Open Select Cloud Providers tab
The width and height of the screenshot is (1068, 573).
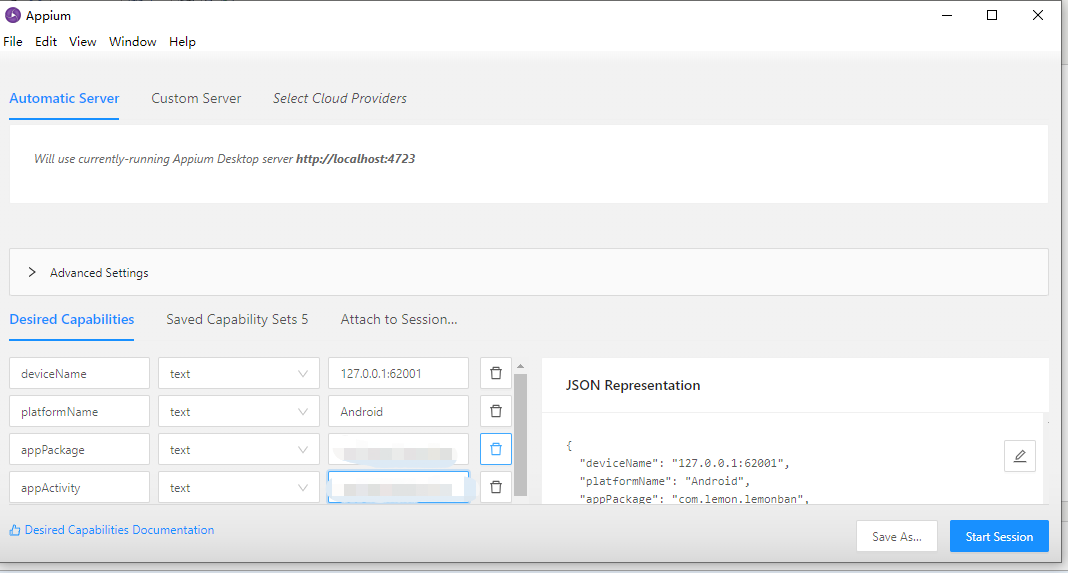pos(340,98)
